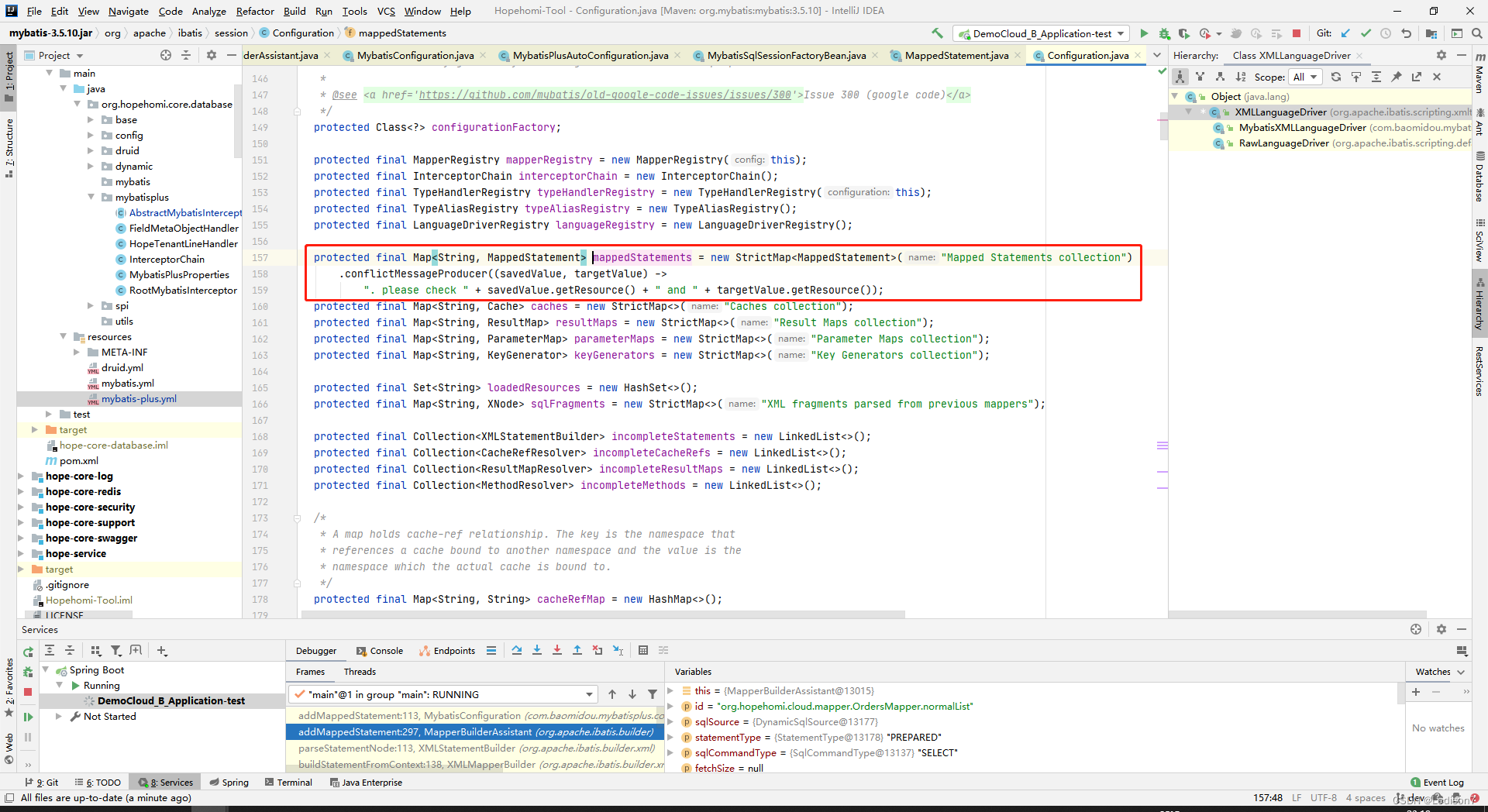
Task: Open Search Everywhere magnifier icon
Action: (1477, 33)
